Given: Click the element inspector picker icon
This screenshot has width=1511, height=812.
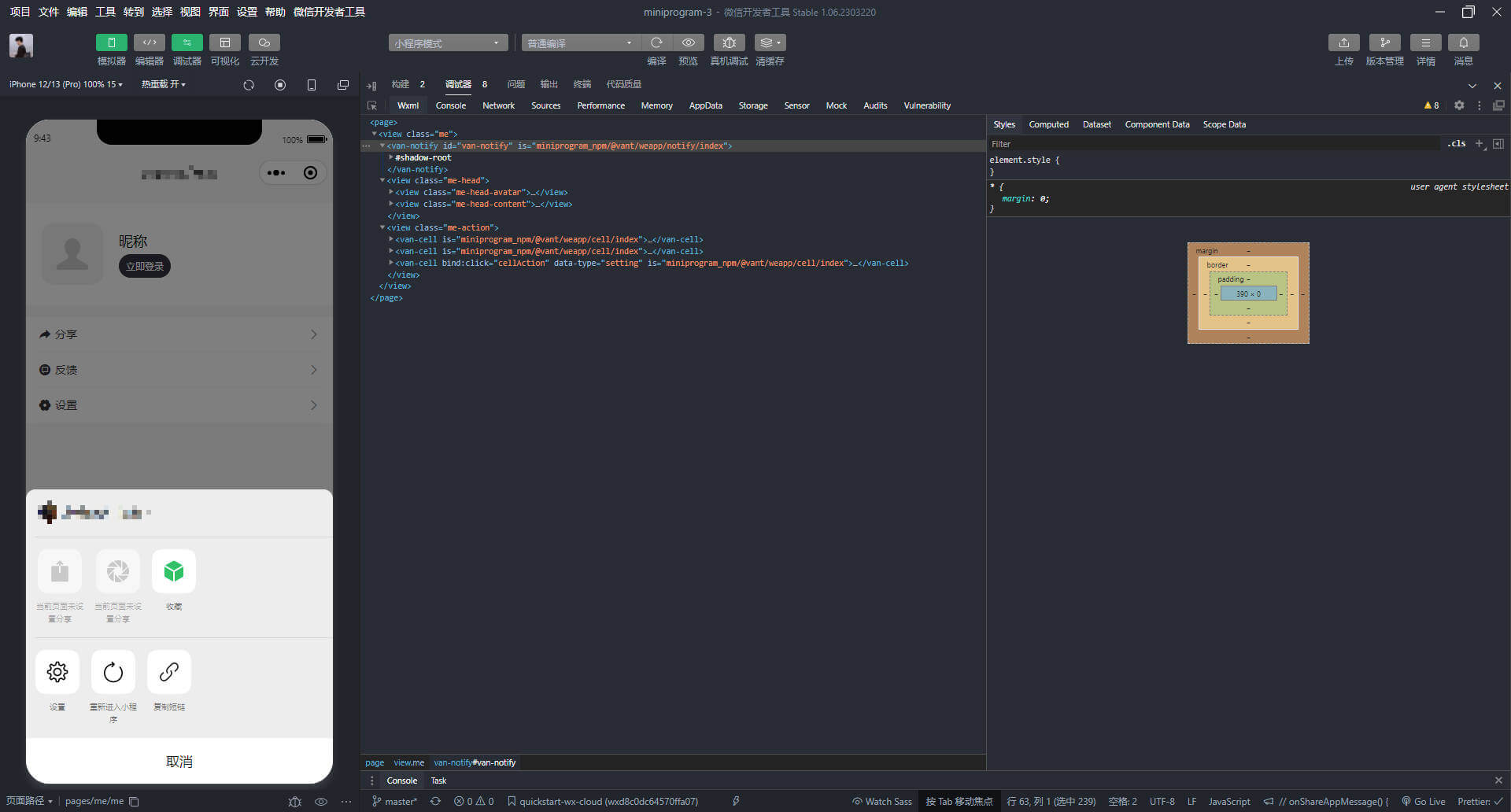Looking at the screenshot, I should tap(372, 105).
